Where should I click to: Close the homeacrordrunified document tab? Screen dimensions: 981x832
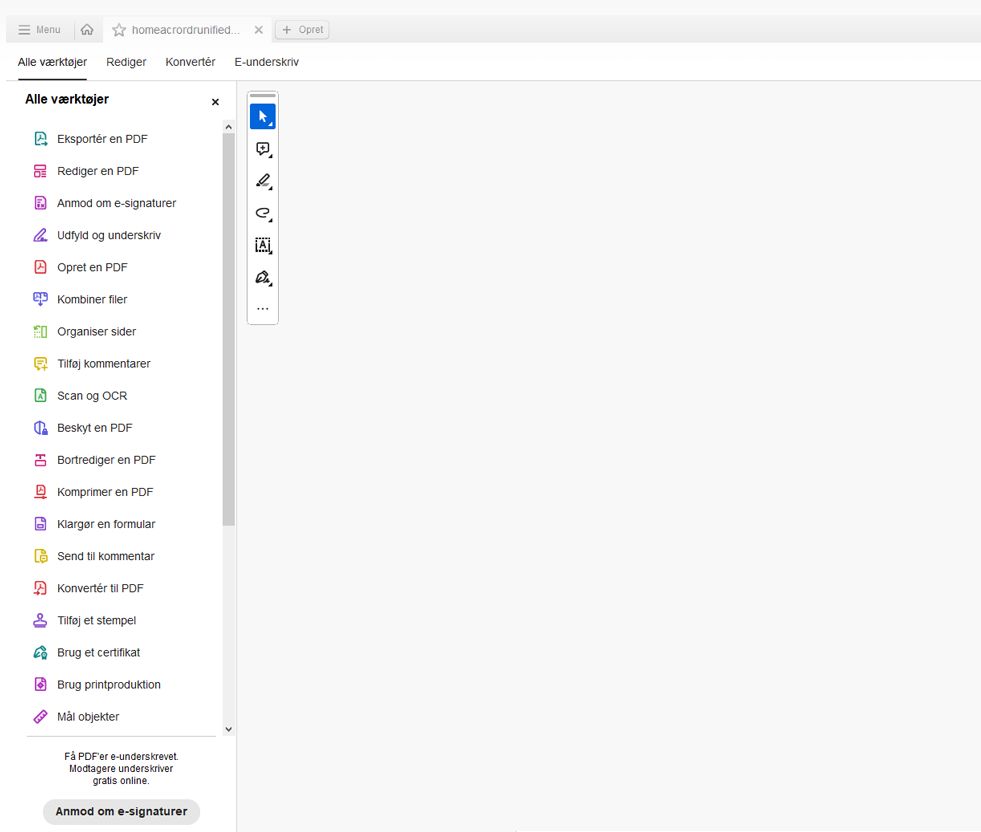pos(258,30)
